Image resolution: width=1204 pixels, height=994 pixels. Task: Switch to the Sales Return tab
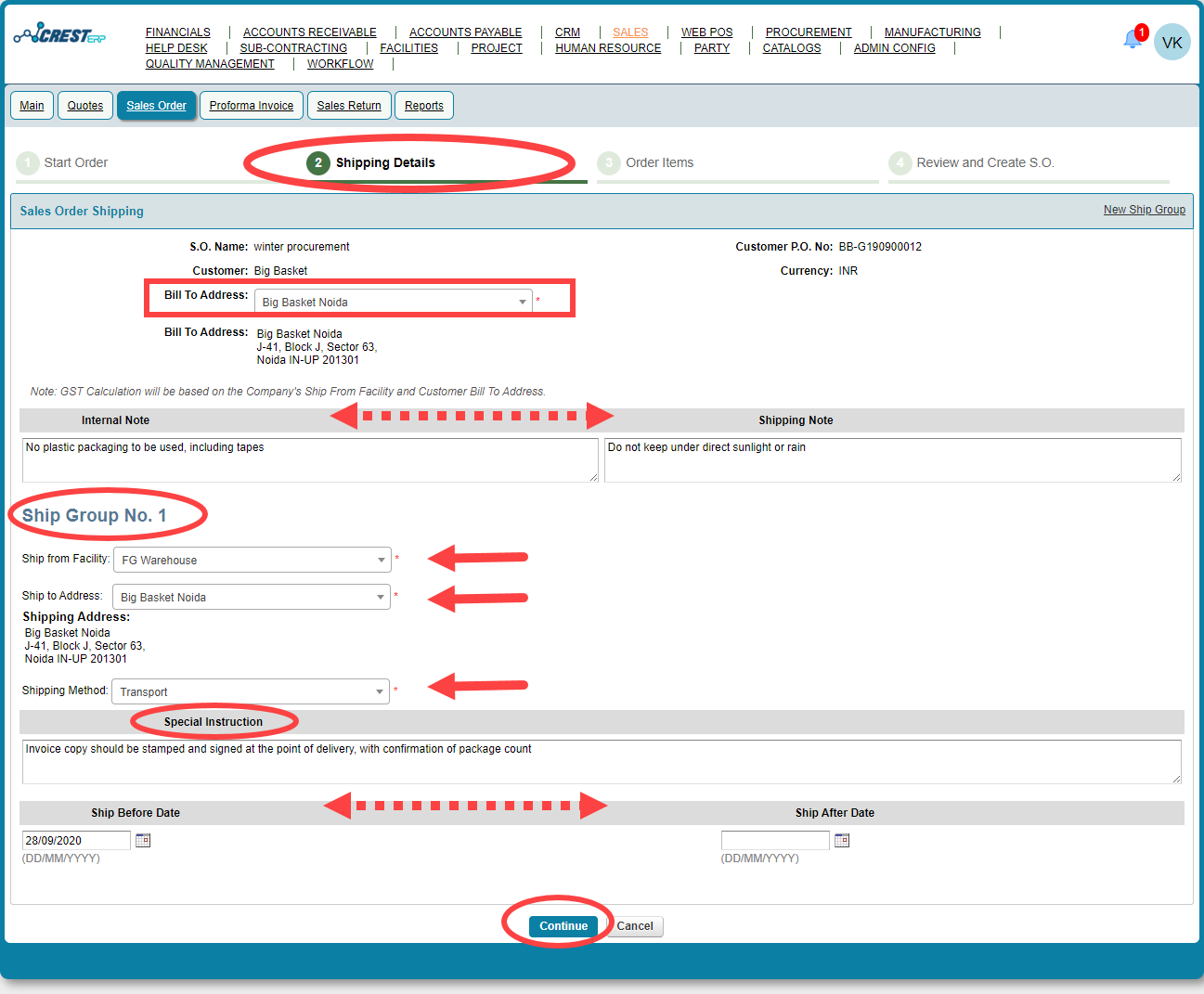click(x=349, y=105)
